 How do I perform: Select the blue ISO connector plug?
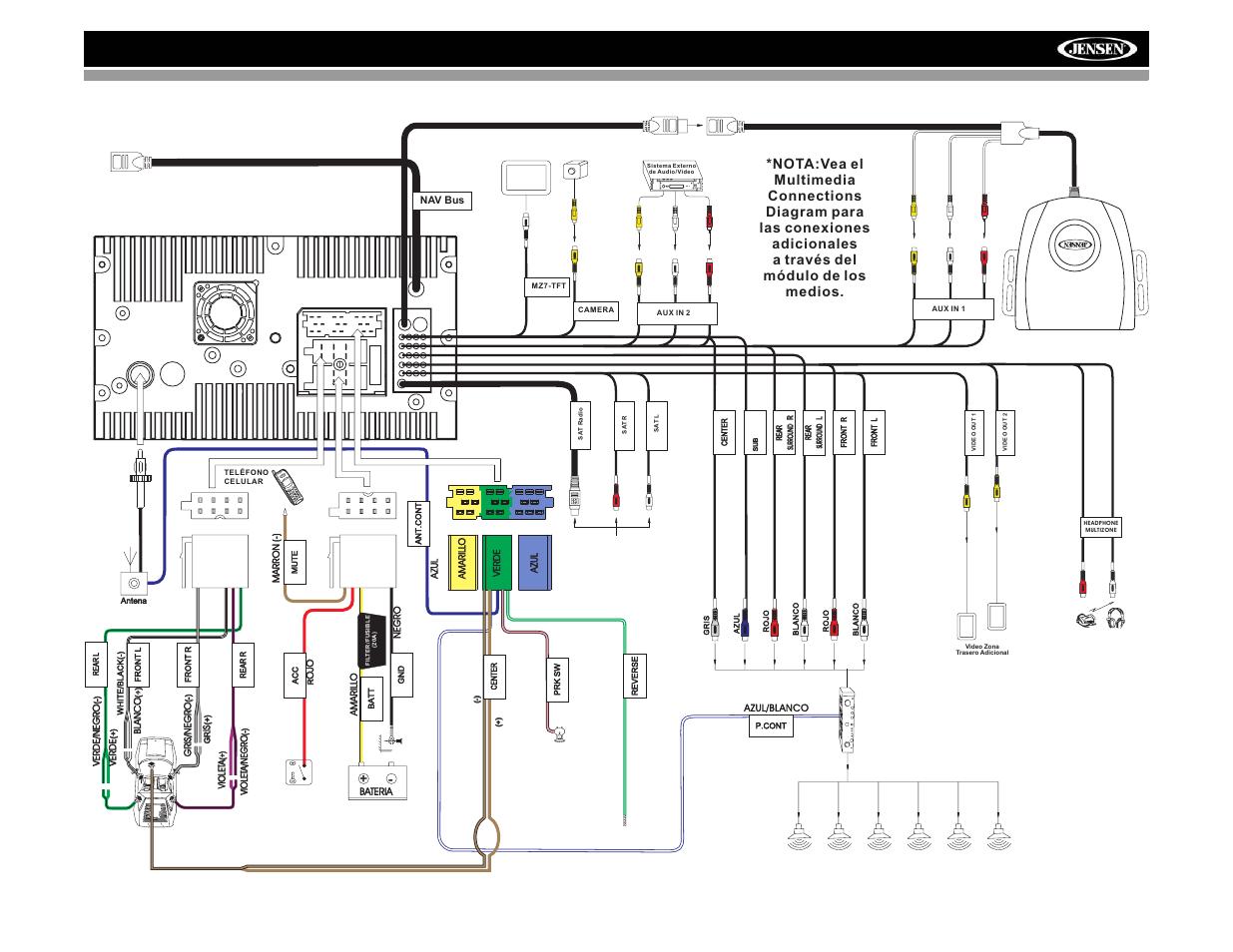click(x=530, y=502)
